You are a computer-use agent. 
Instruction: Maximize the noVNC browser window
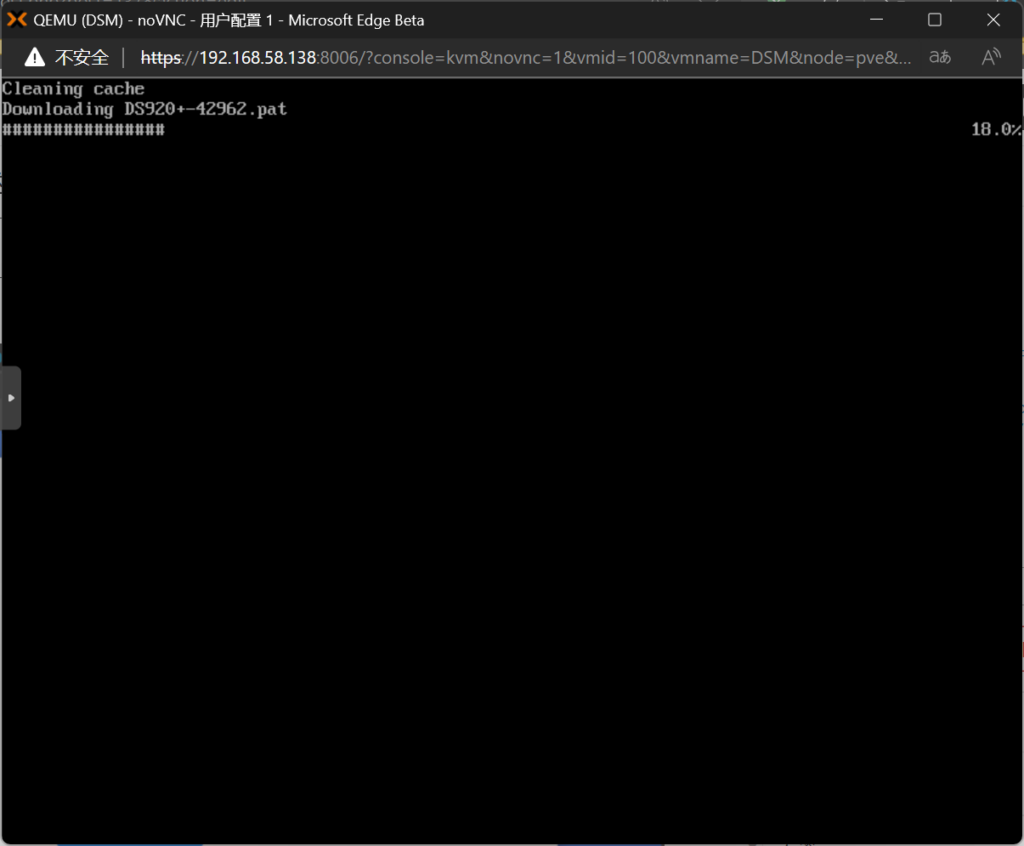tap(934, 20)
